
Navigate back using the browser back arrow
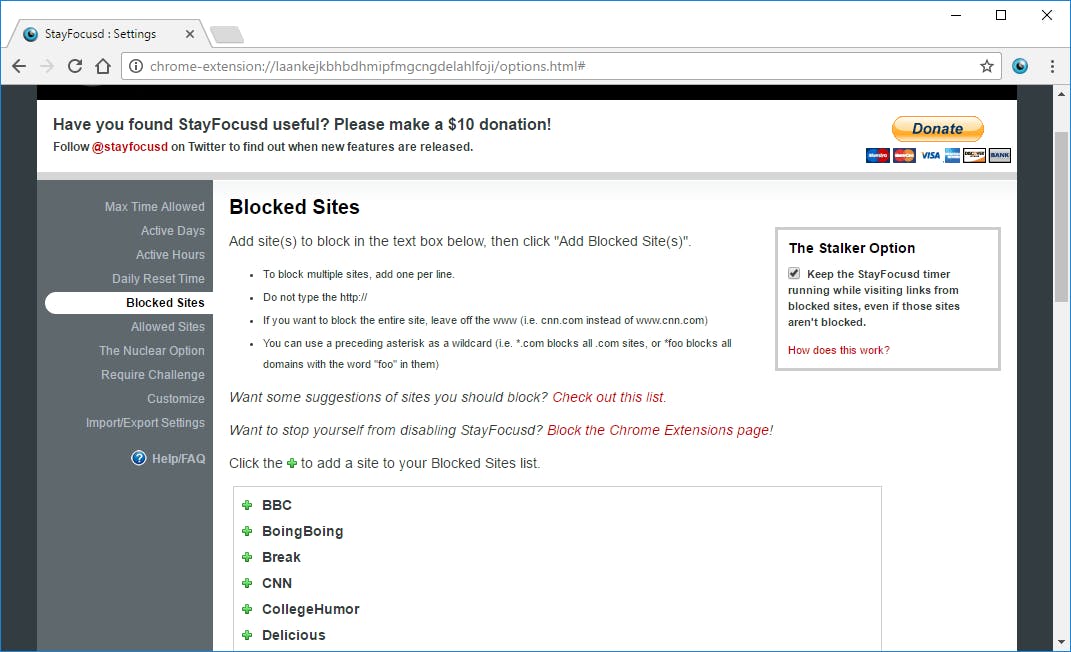click(19, 66)
